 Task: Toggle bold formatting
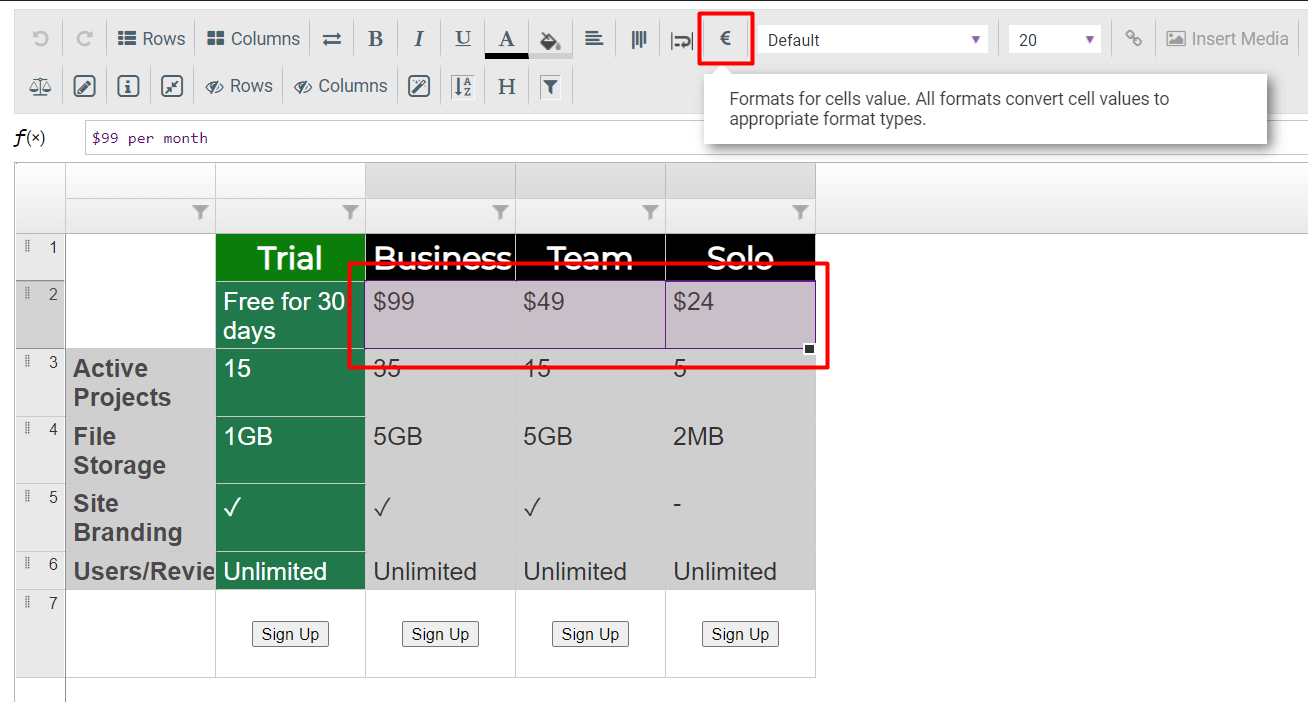point(375,38)
